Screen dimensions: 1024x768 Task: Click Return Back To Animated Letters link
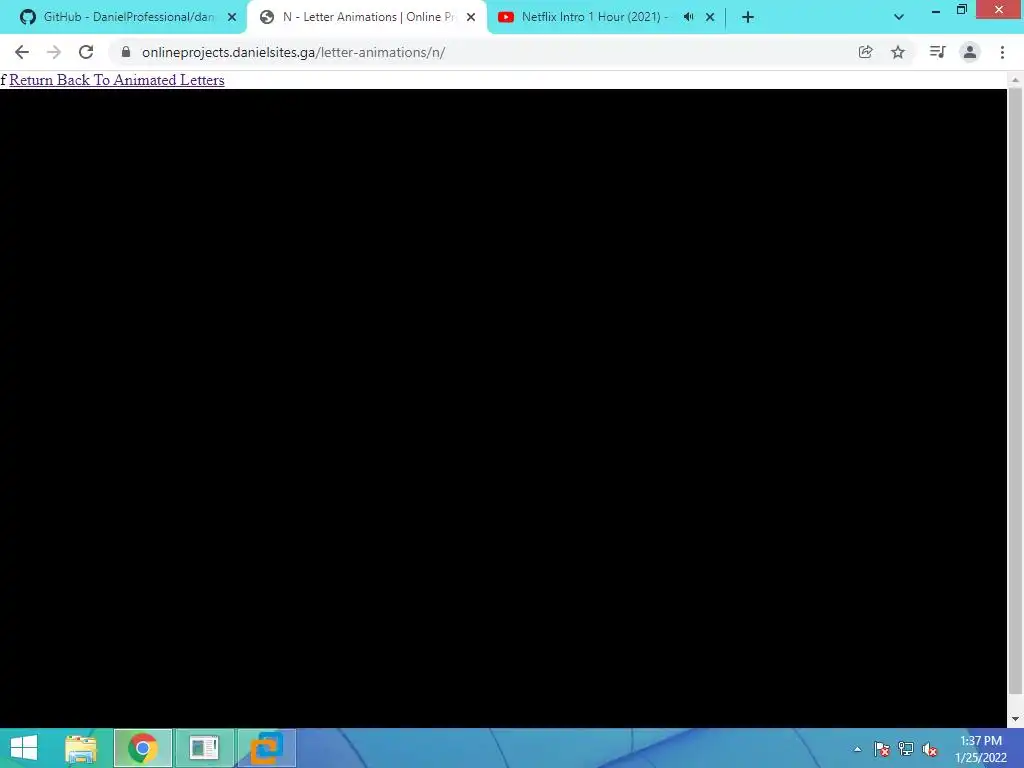tap(117, 80)
